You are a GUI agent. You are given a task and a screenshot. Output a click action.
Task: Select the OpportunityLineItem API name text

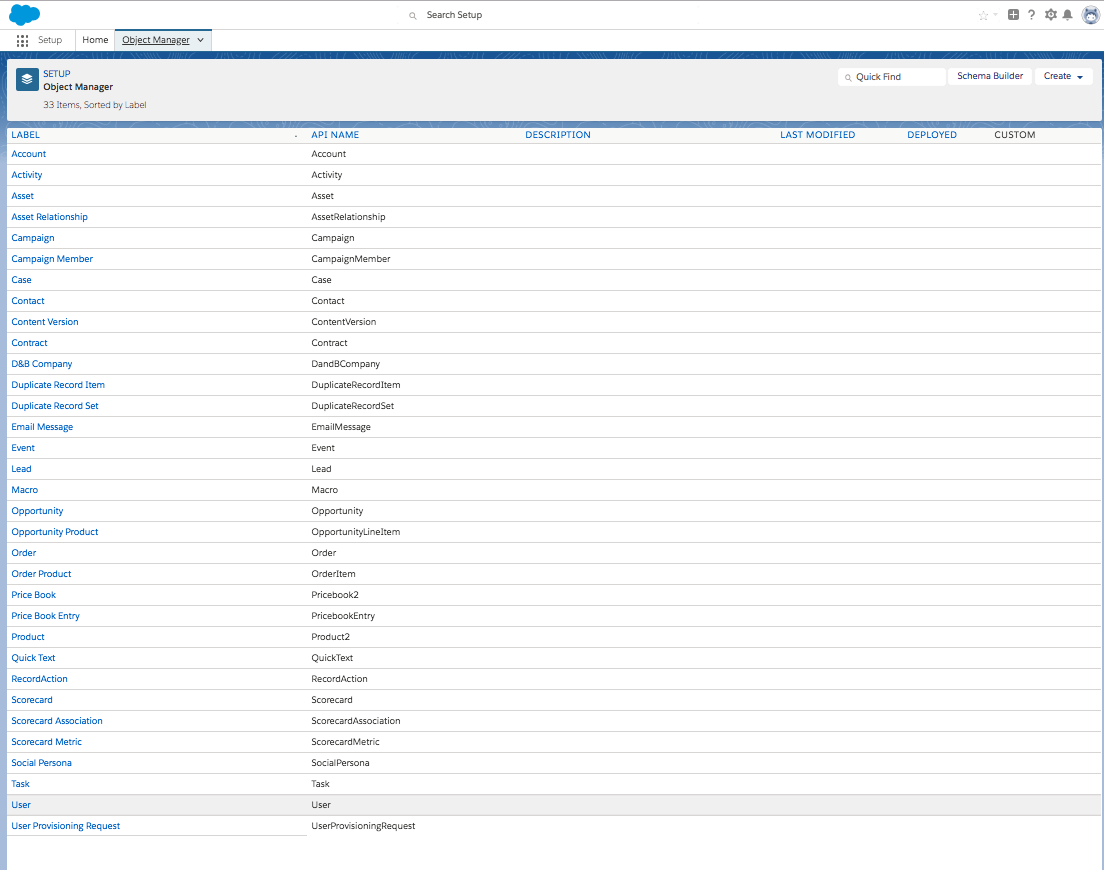(x=356, y=532)
